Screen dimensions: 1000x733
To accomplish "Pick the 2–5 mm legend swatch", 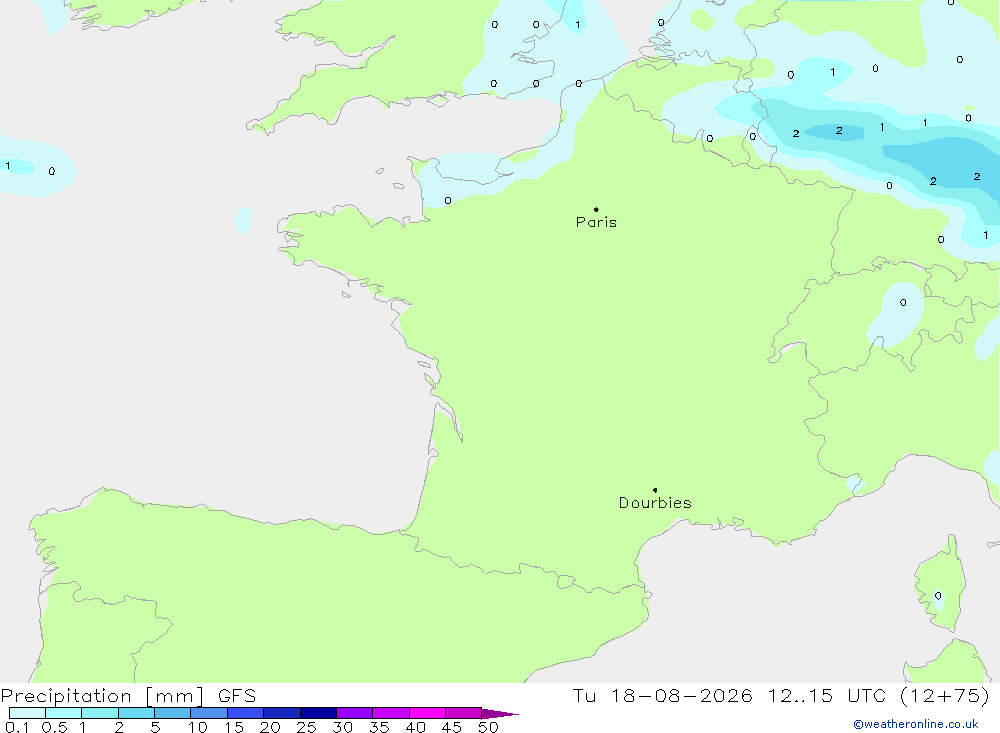I will 136,713.
